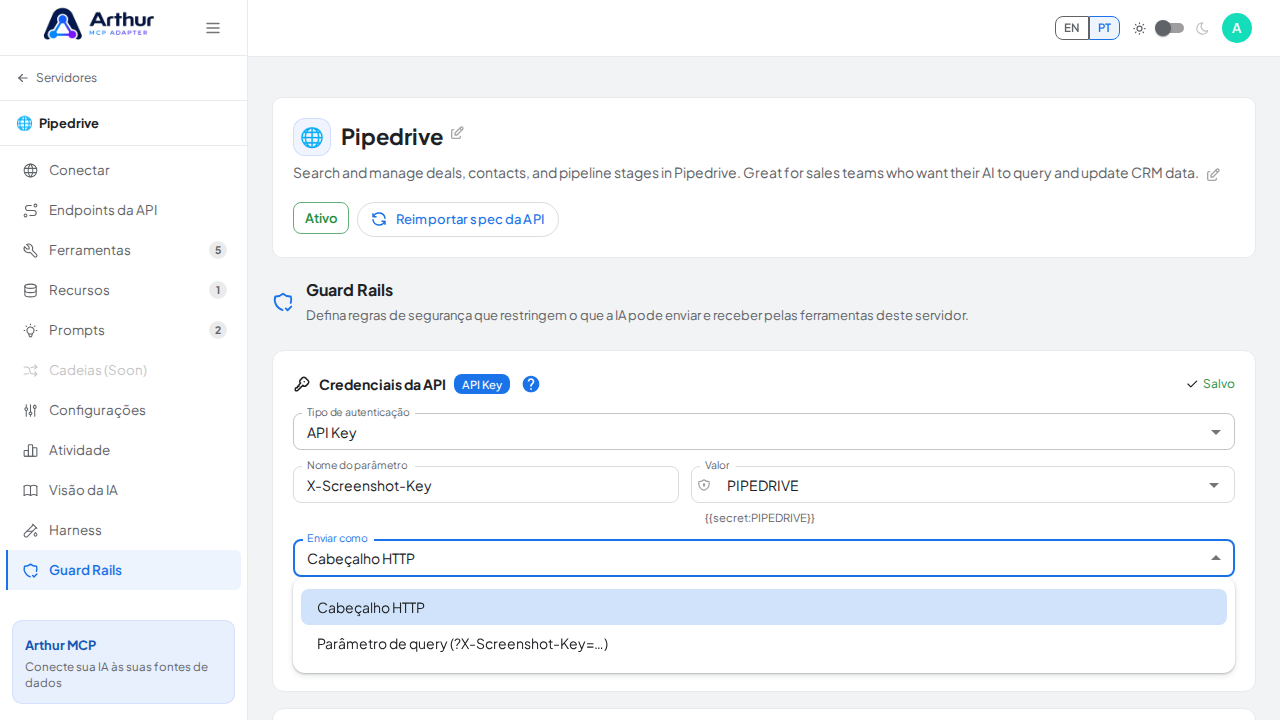Click the Pipedrive title in the sidebar

tap(69, 123)
